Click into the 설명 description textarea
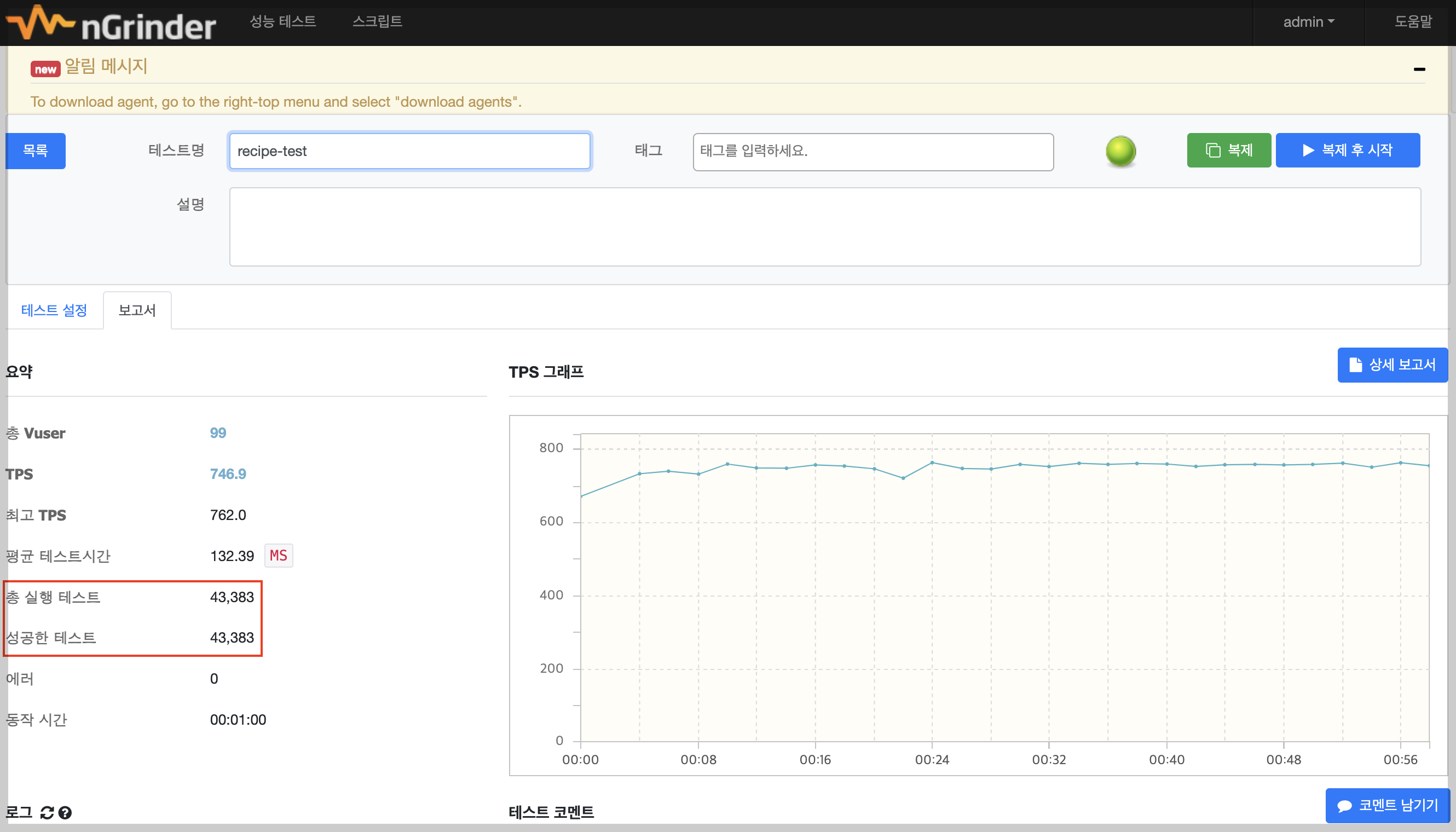The image size is (1456, 832). 824,227
